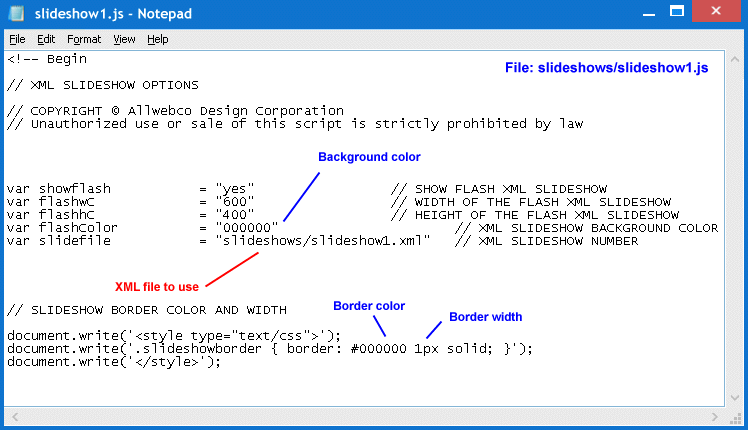
Task: Click the 'SLIDESHOW BORDER COLOR AND WIDTH' comment
Action: pyautogui.click(x=147, y=310)
